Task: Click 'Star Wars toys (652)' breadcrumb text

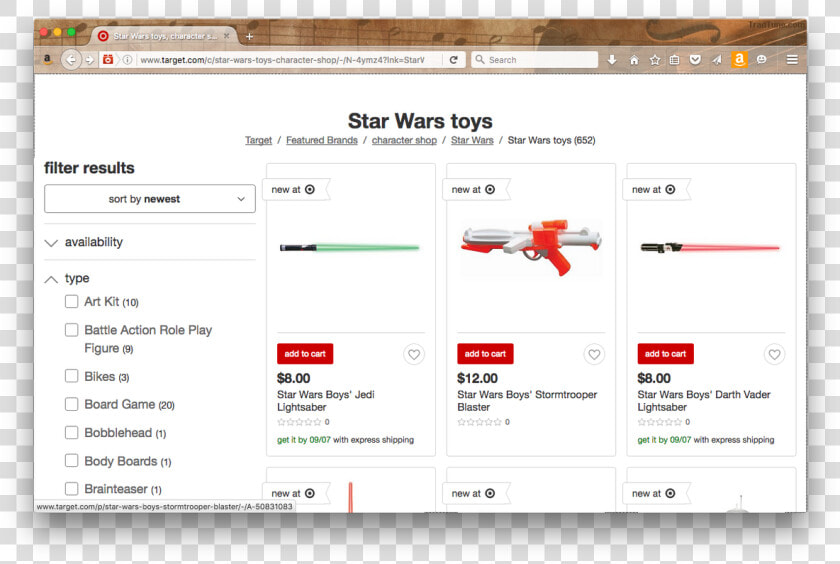Action: pyautogui.click(x=551, y=140)
